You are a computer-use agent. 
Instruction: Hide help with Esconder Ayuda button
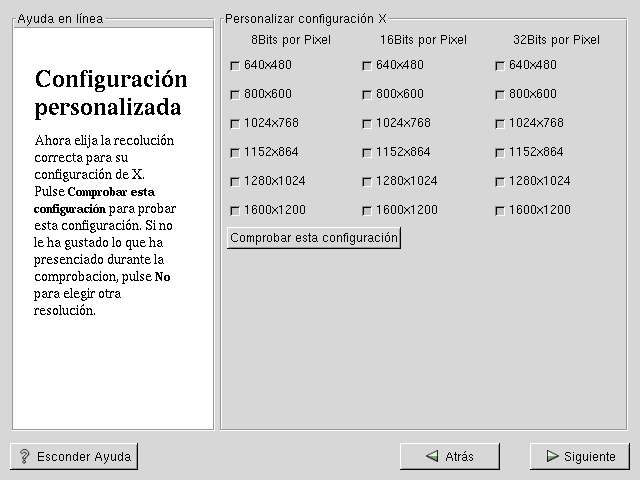click(74, 456)
